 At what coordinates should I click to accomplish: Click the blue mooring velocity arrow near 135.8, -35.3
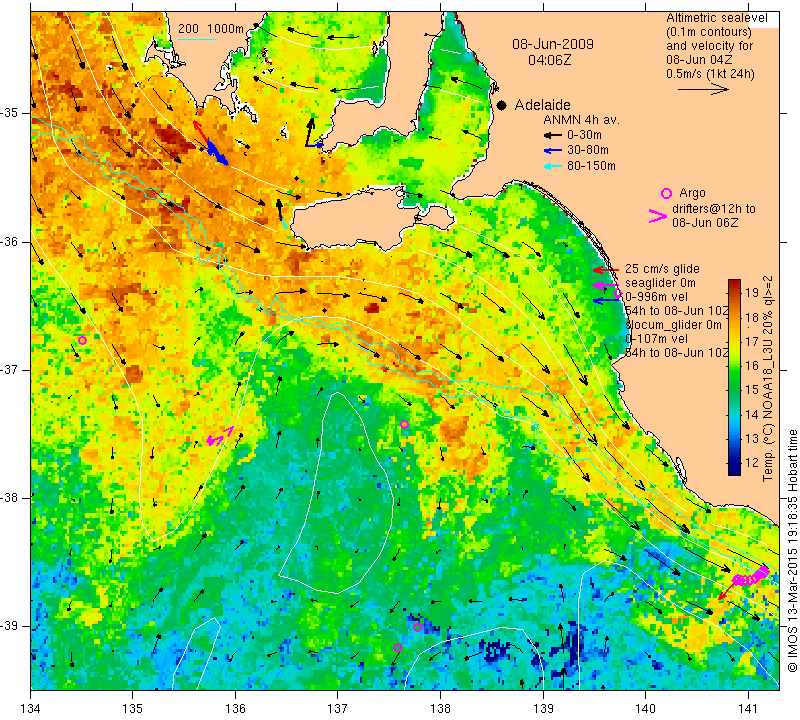[x=216, y=153]
